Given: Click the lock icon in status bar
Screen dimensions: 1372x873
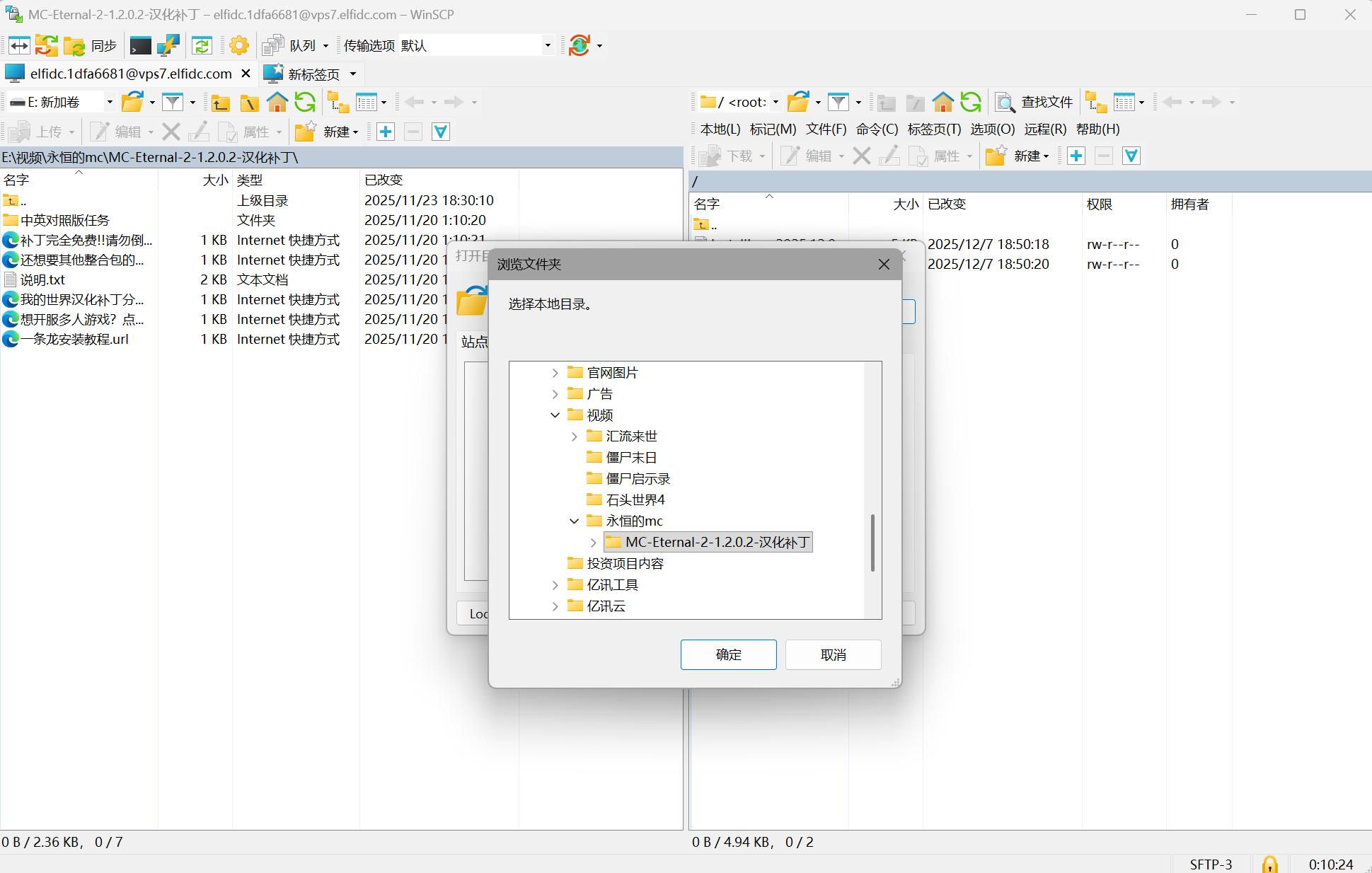Looking at the screenshot, I should [x=1270, y=864].
